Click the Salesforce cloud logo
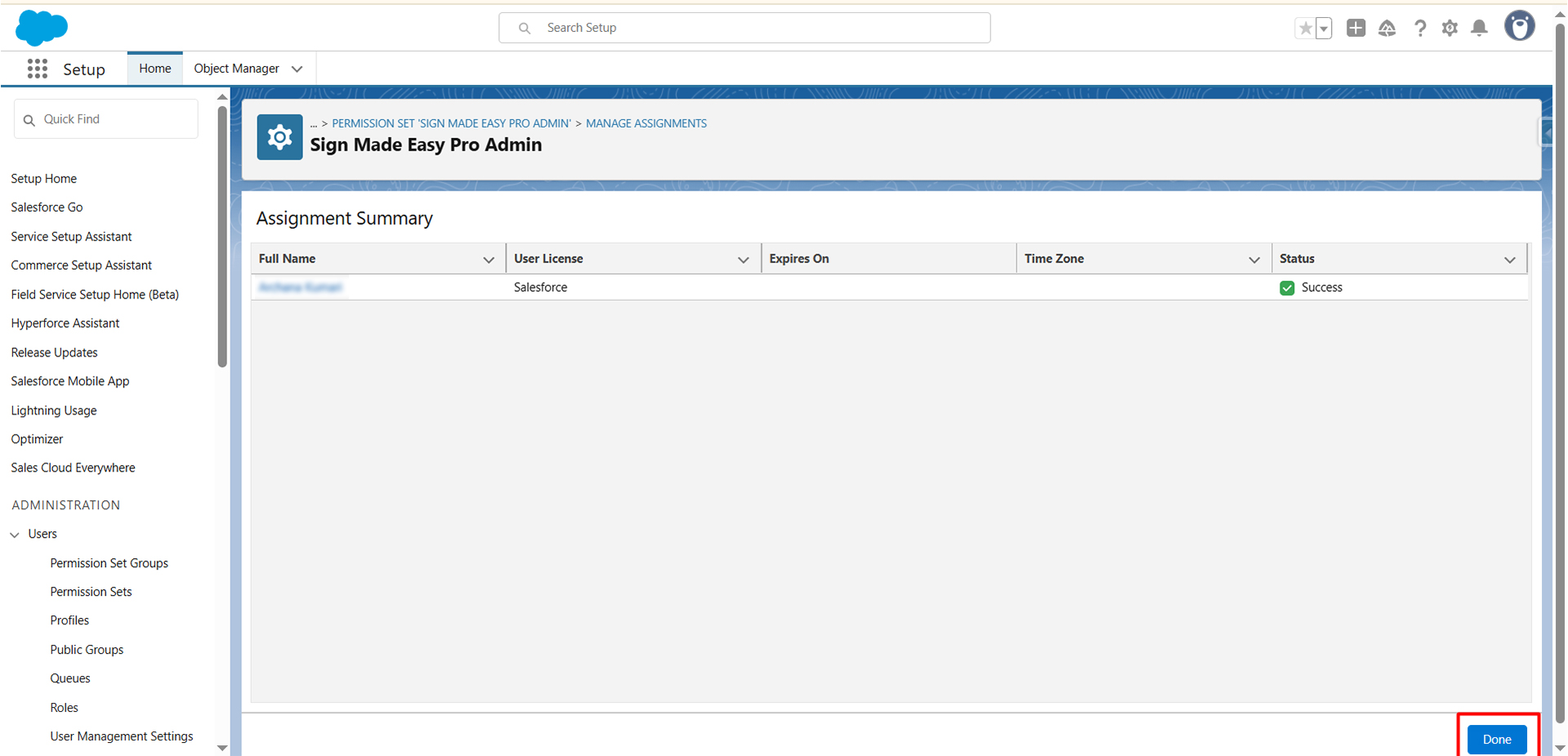This screenshot has width=1568, height=756. click(42, 29)
